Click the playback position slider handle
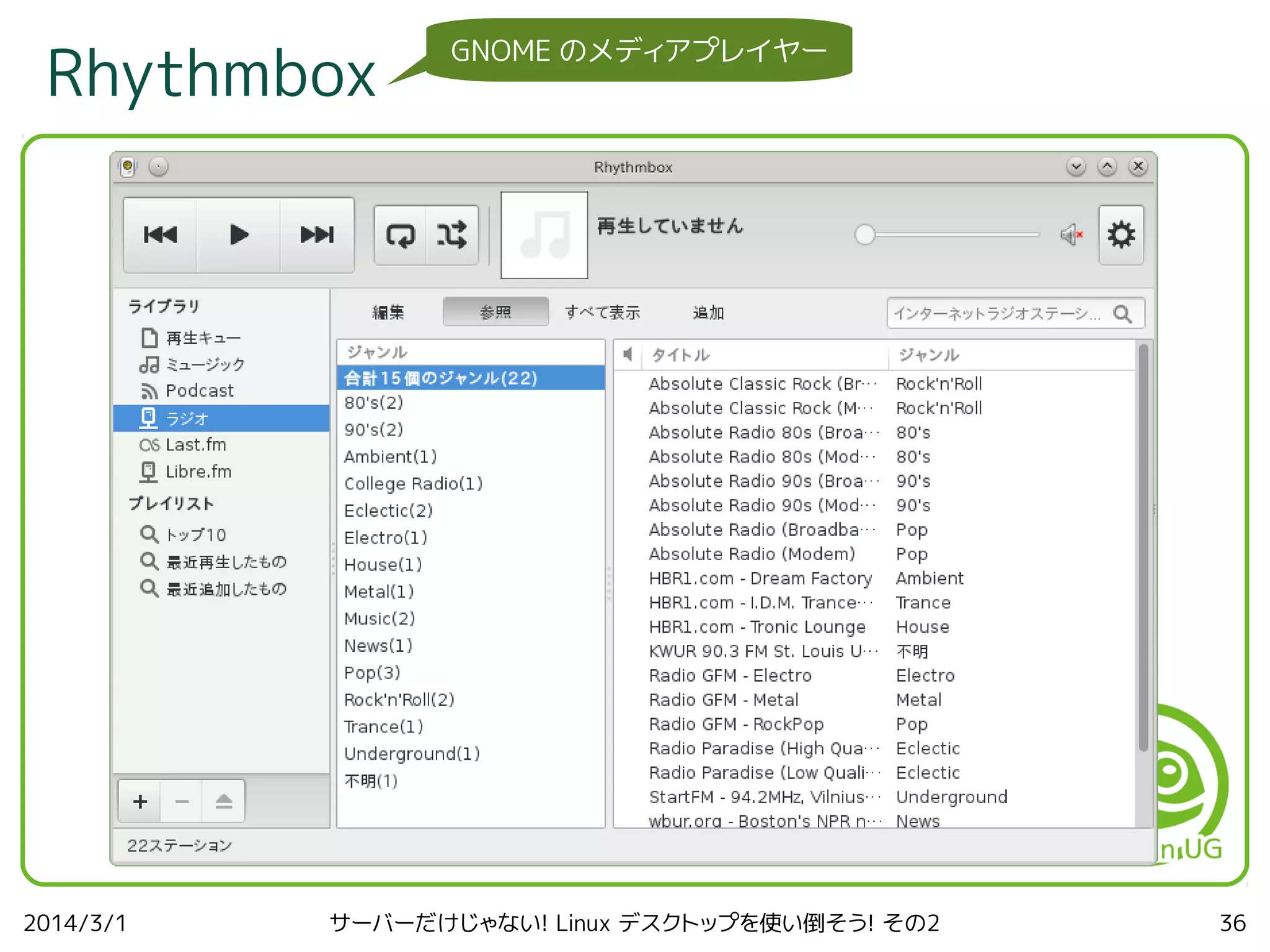This screenshot has width=1270, height=952. 864,235
